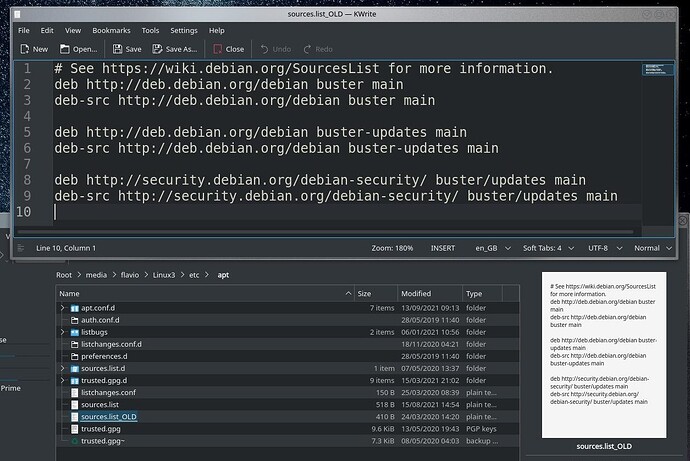Click the Modified column header
Viewport: 690px width, 461px height.
(416, 294)
